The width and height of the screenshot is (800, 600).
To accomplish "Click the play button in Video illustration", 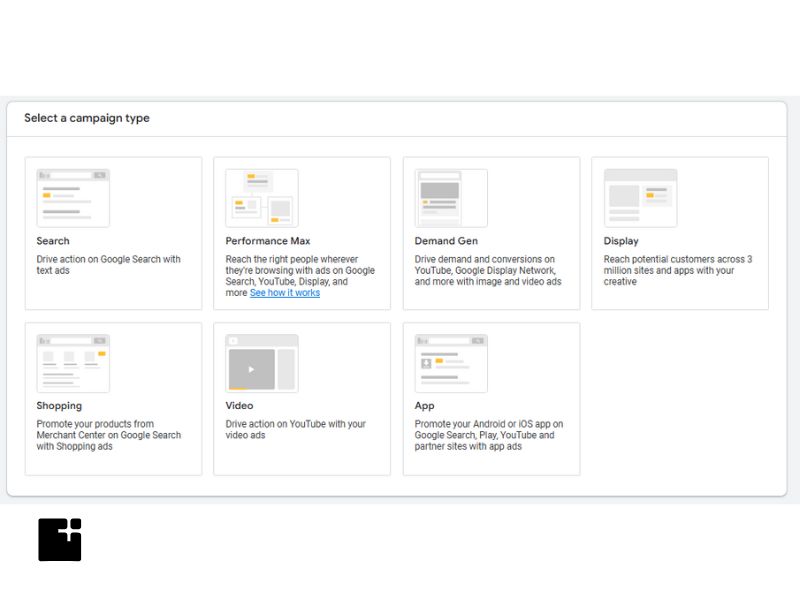I will pos(251,369).
